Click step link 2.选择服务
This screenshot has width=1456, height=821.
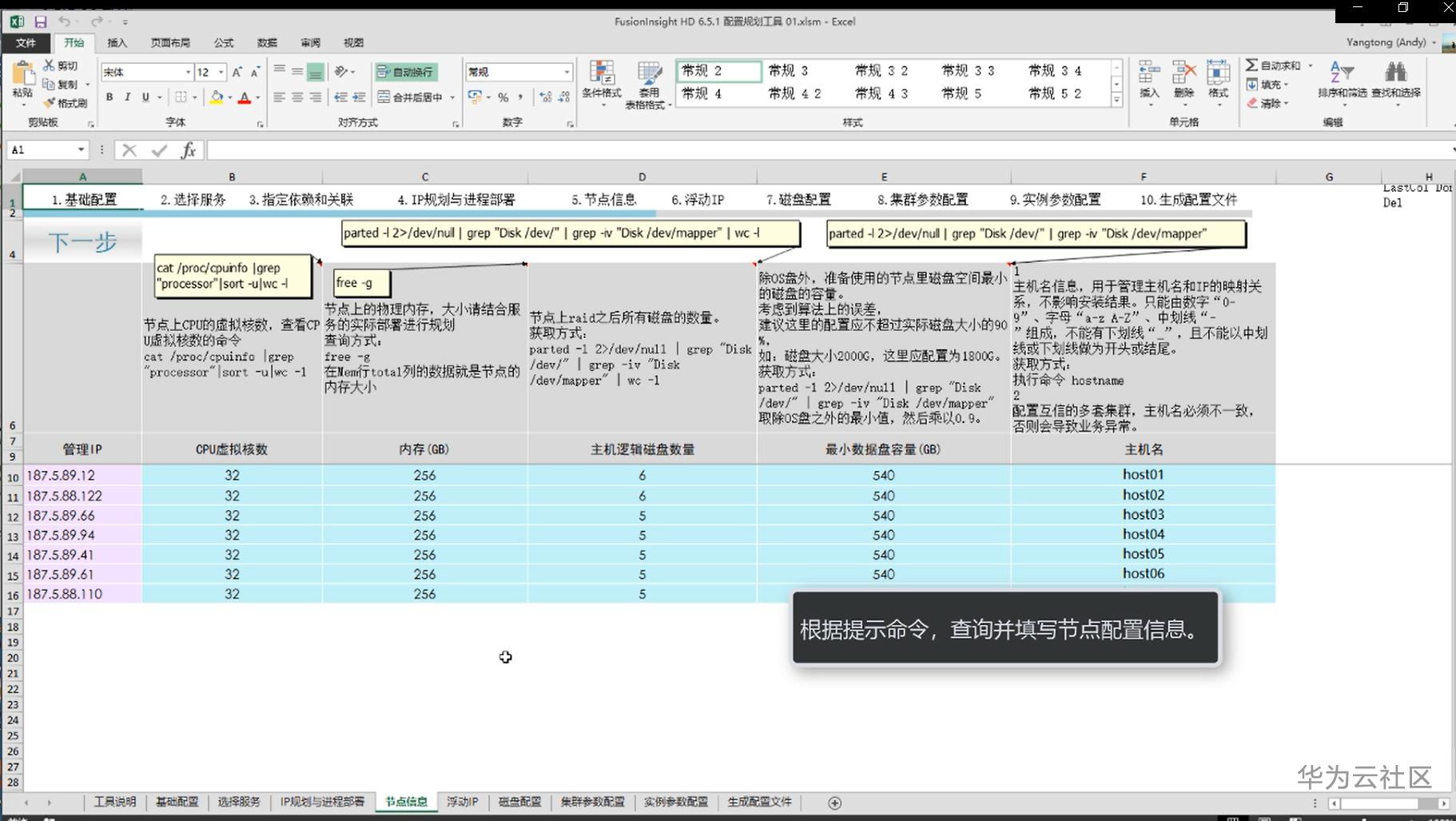point(193,199)
